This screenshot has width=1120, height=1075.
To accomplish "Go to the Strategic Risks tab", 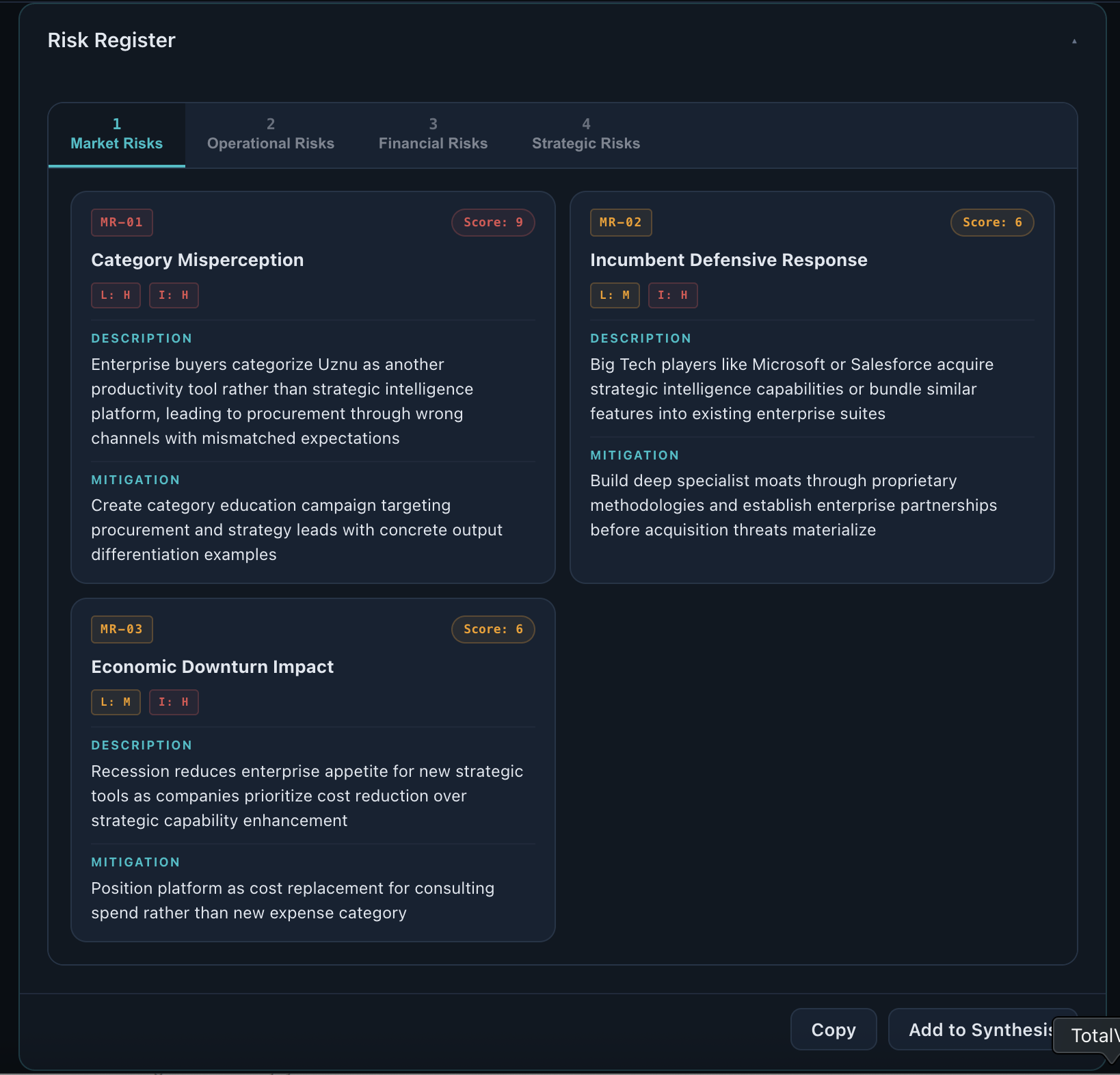I will 586,135.
